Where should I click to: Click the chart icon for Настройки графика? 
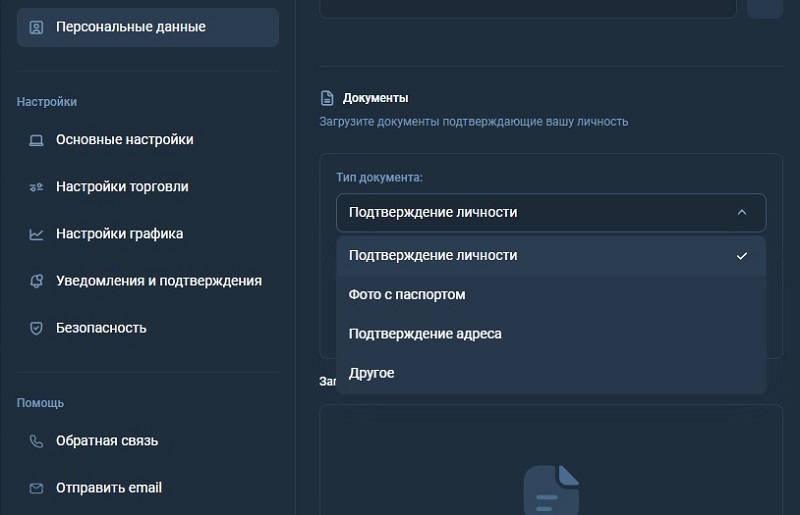[36, 234]
